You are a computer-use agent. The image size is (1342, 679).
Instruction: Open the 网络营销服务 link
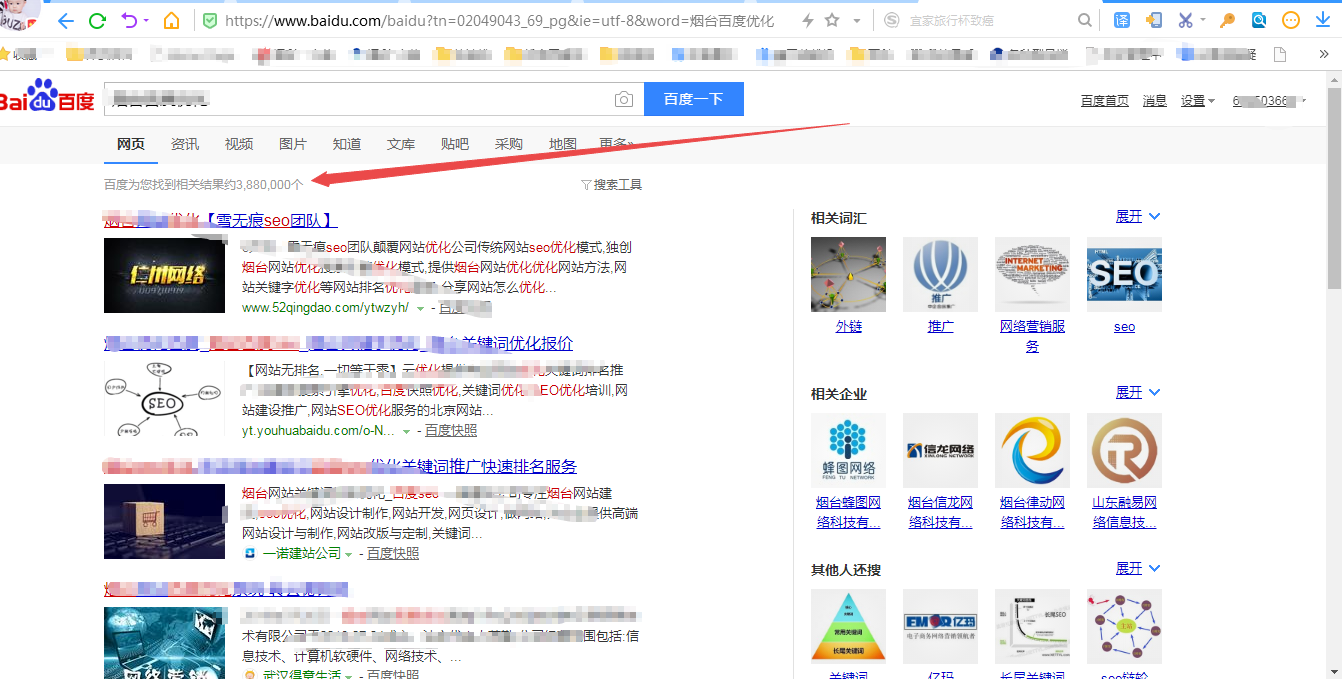[1032, 336]
